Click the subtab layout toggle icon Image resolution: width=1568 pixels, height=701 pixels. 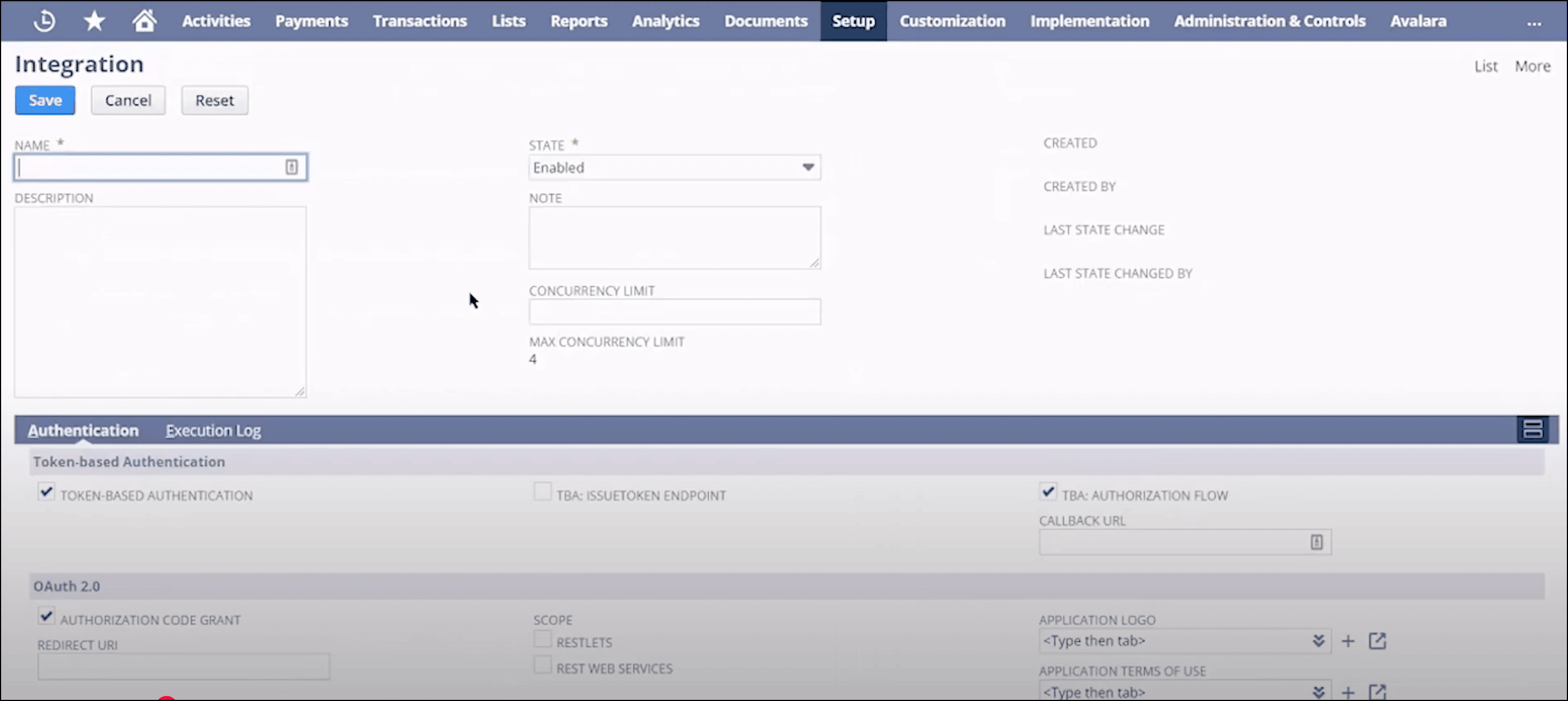pos(1532,429)
